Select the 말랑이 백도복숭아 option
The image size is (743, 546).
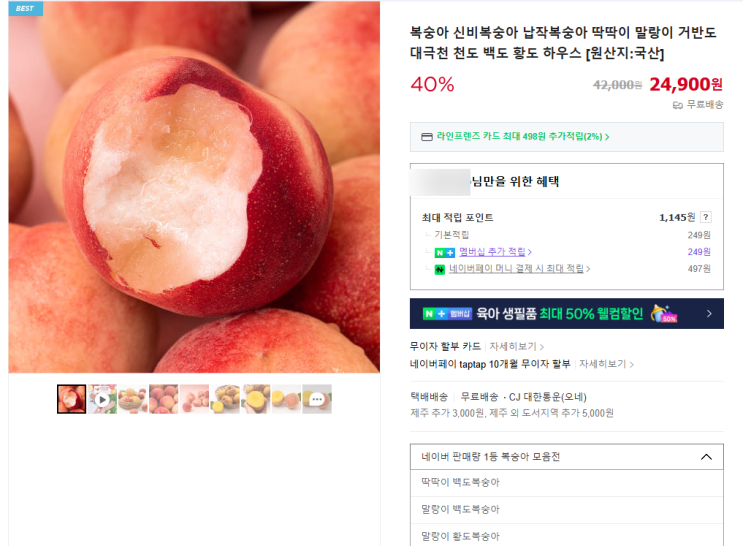pyautogui.click(x=566, y=510)
